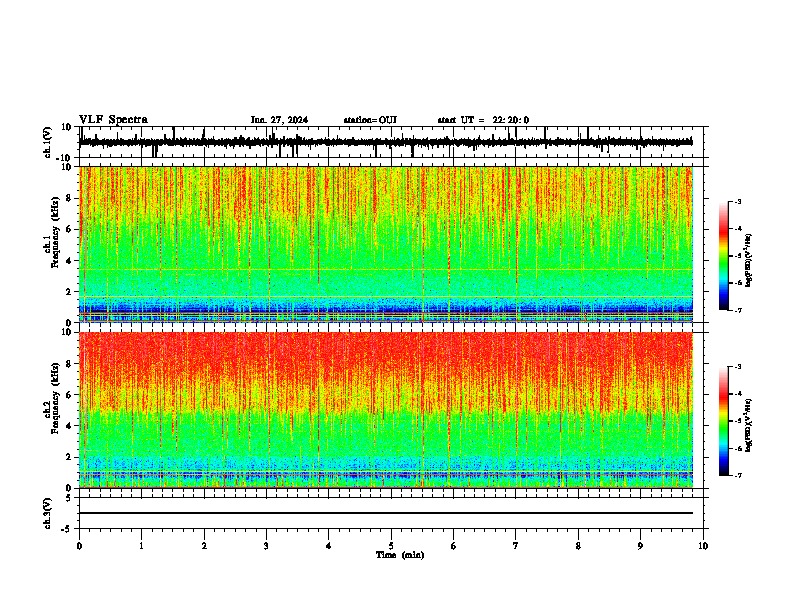Click the "9" tick on the time axis

640,546
